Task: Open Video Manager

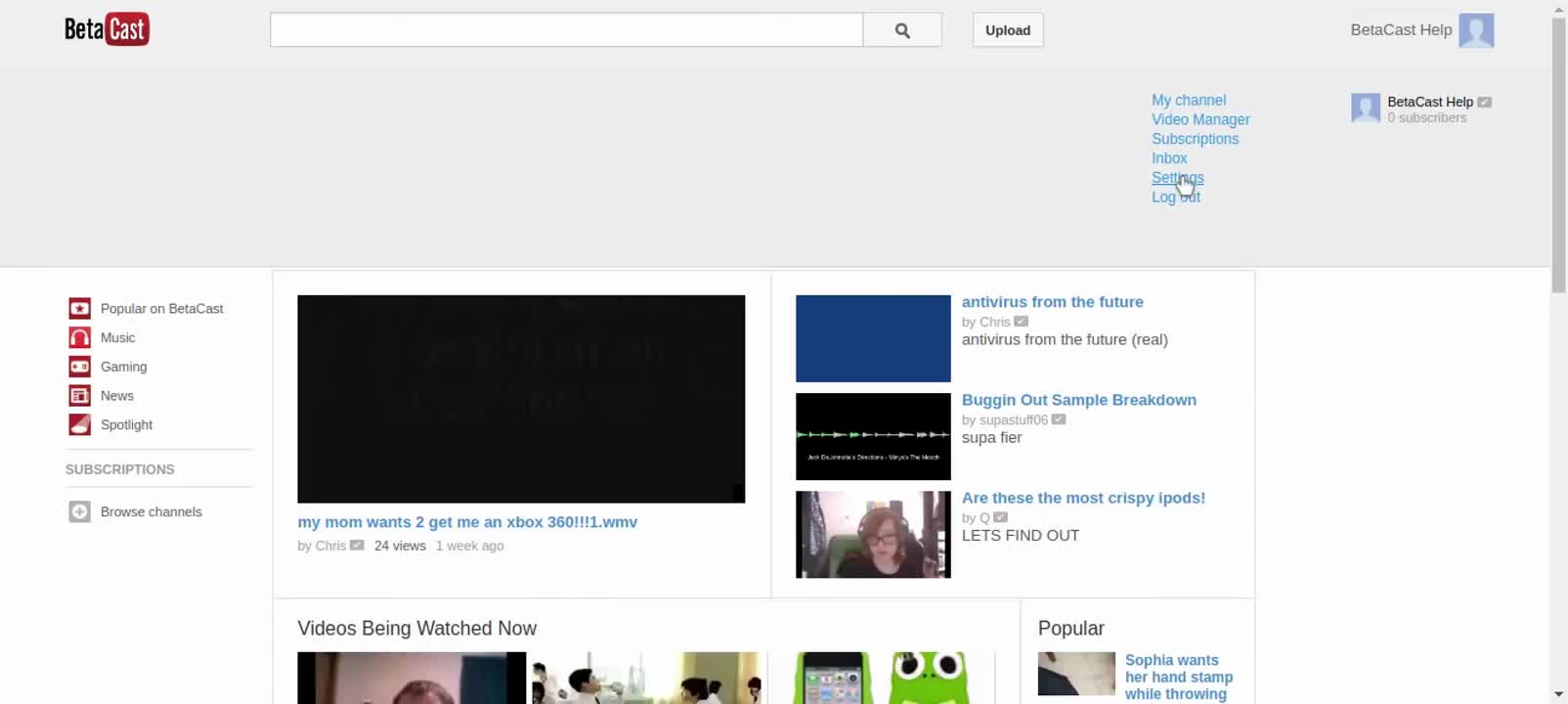Action: click(x=1200, y=119)
